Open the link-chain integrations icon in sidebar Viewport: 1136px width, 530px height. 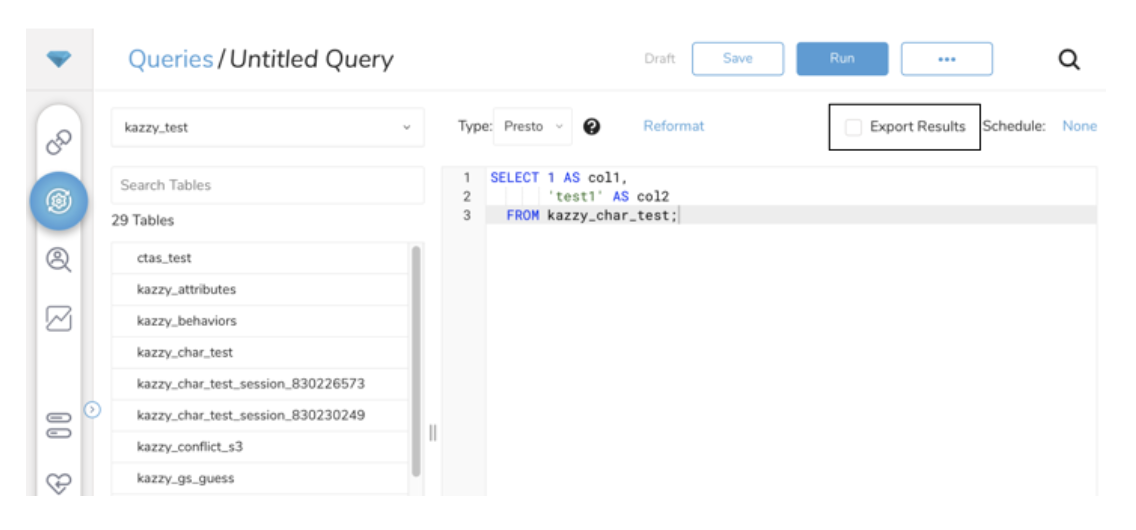pyautogui.click(x=59, y=143)
